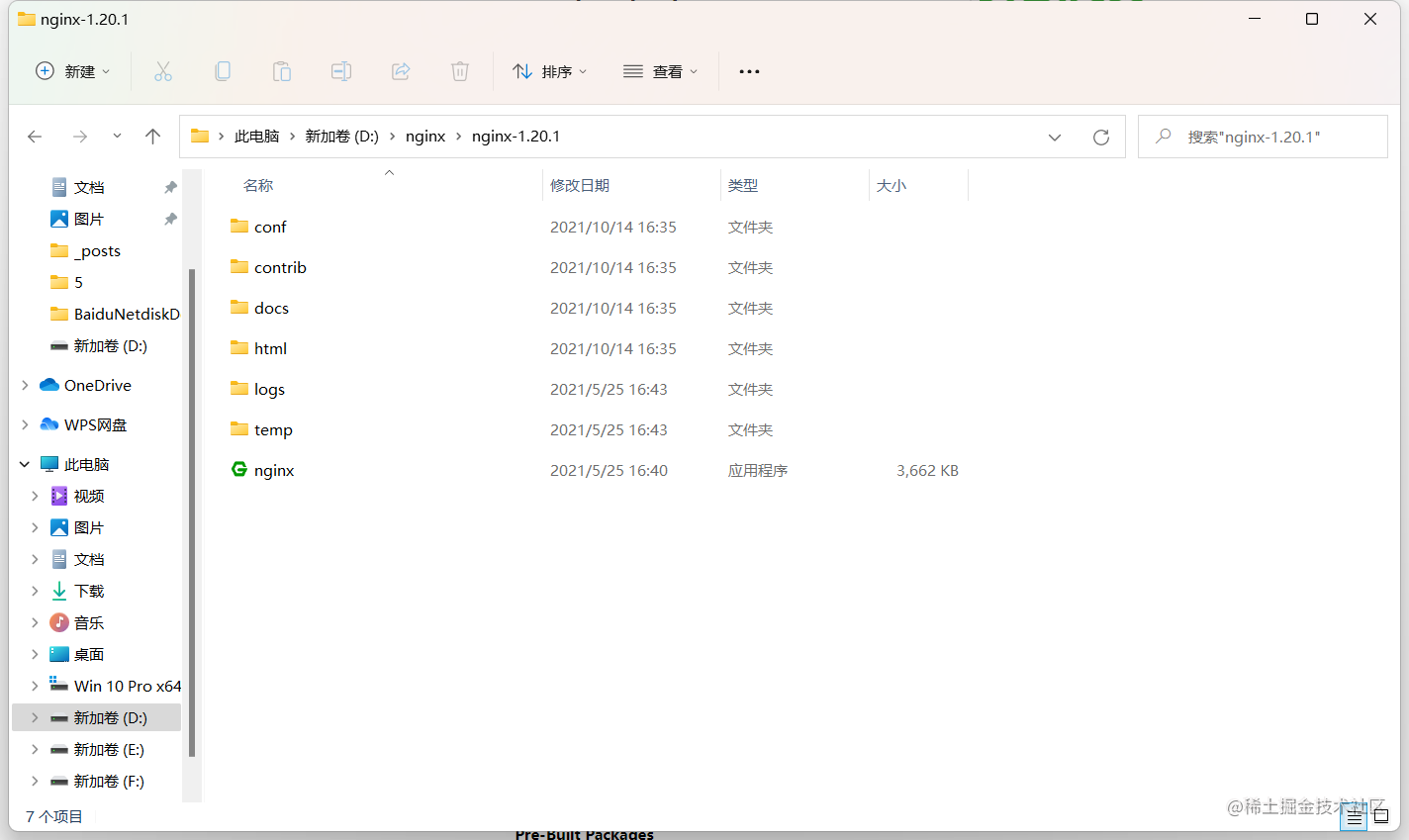Click the OneDrive cloud icon
Viewport: 1409px width, 840px height.
pos(48,385)
